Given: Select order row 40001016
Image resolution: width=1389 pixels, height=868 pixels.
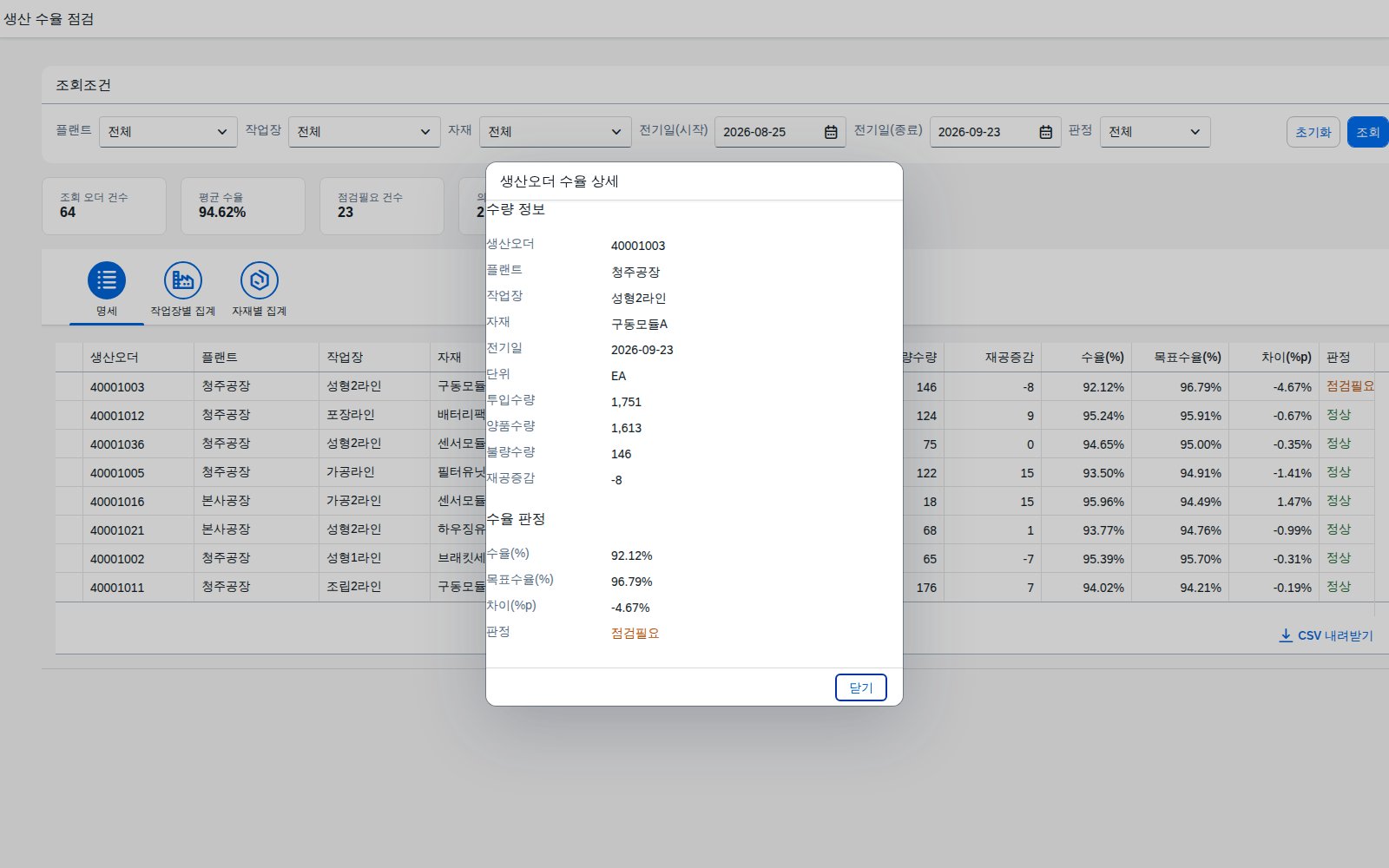Looking at the screenshot, I should tap(714, 501).
